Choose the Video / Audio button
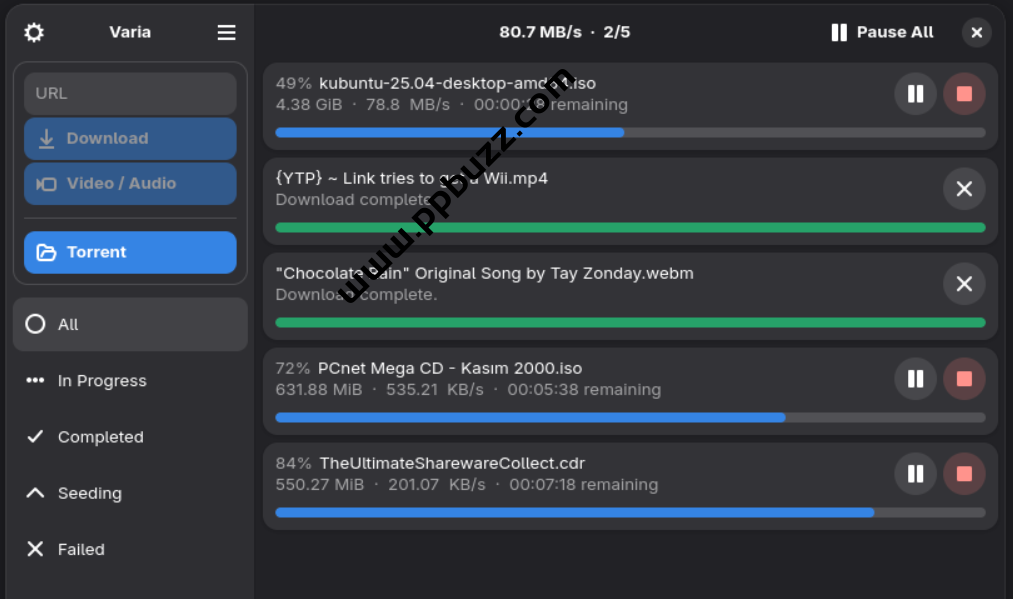This screenshot has width=1013, height=599. click(x=130, y=184)
